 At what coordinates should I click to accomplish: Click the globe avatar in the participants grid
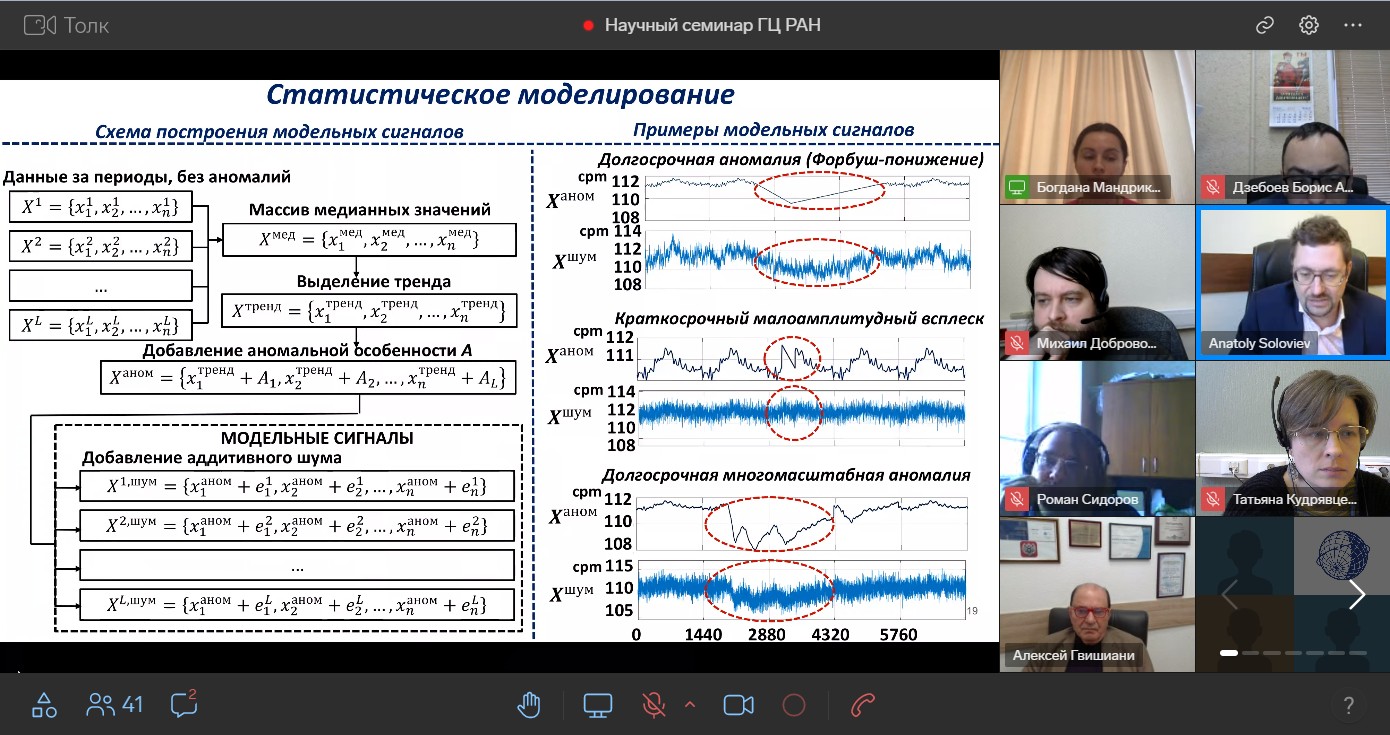pos(1341,556)
